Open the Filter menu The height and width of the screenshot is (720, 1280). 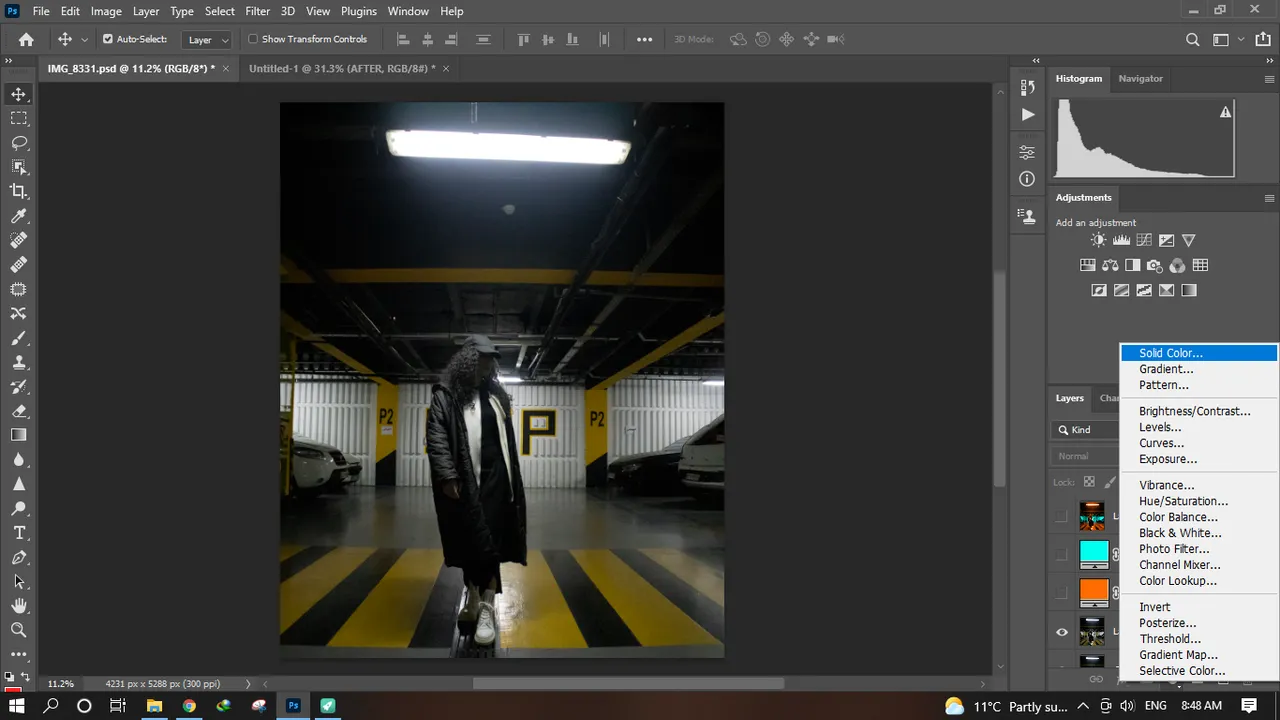coord(258,11)
